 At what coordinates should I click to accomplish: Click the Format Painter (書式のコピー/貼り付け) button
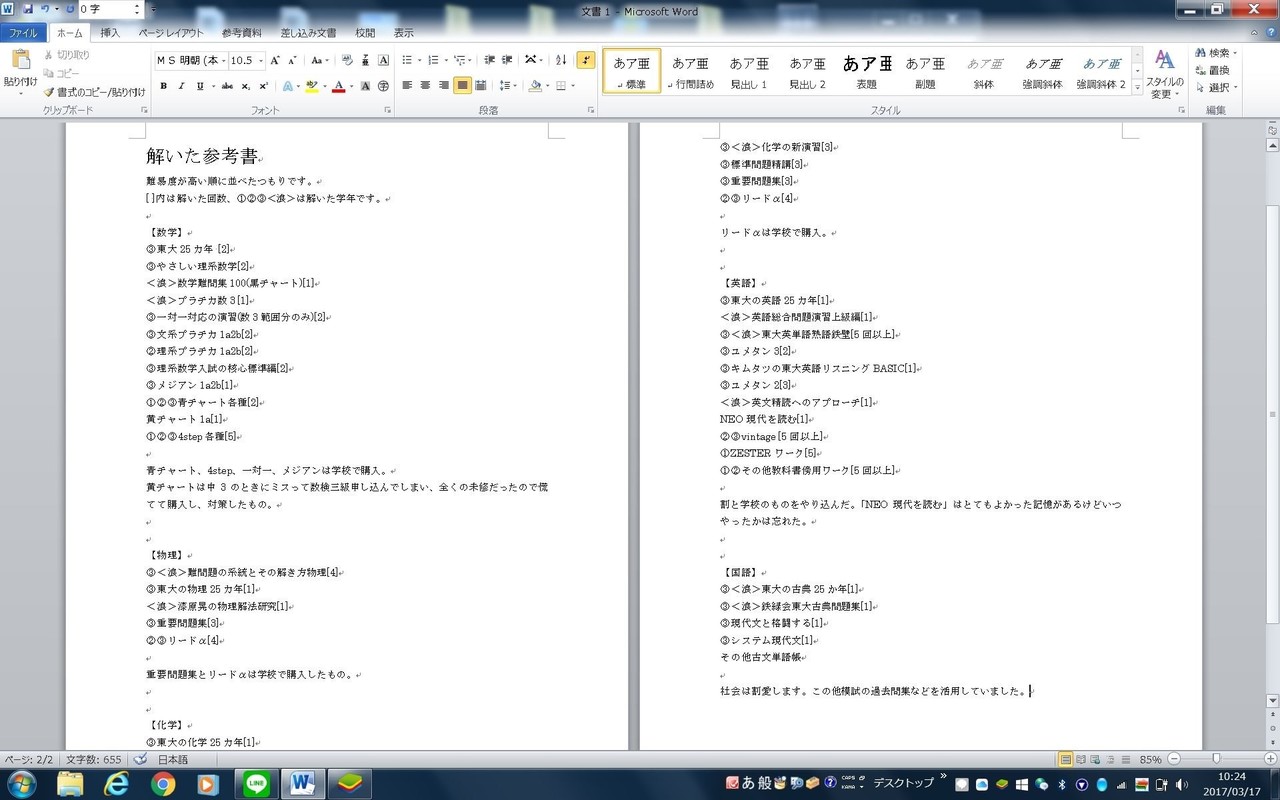(x=94, y=91)
